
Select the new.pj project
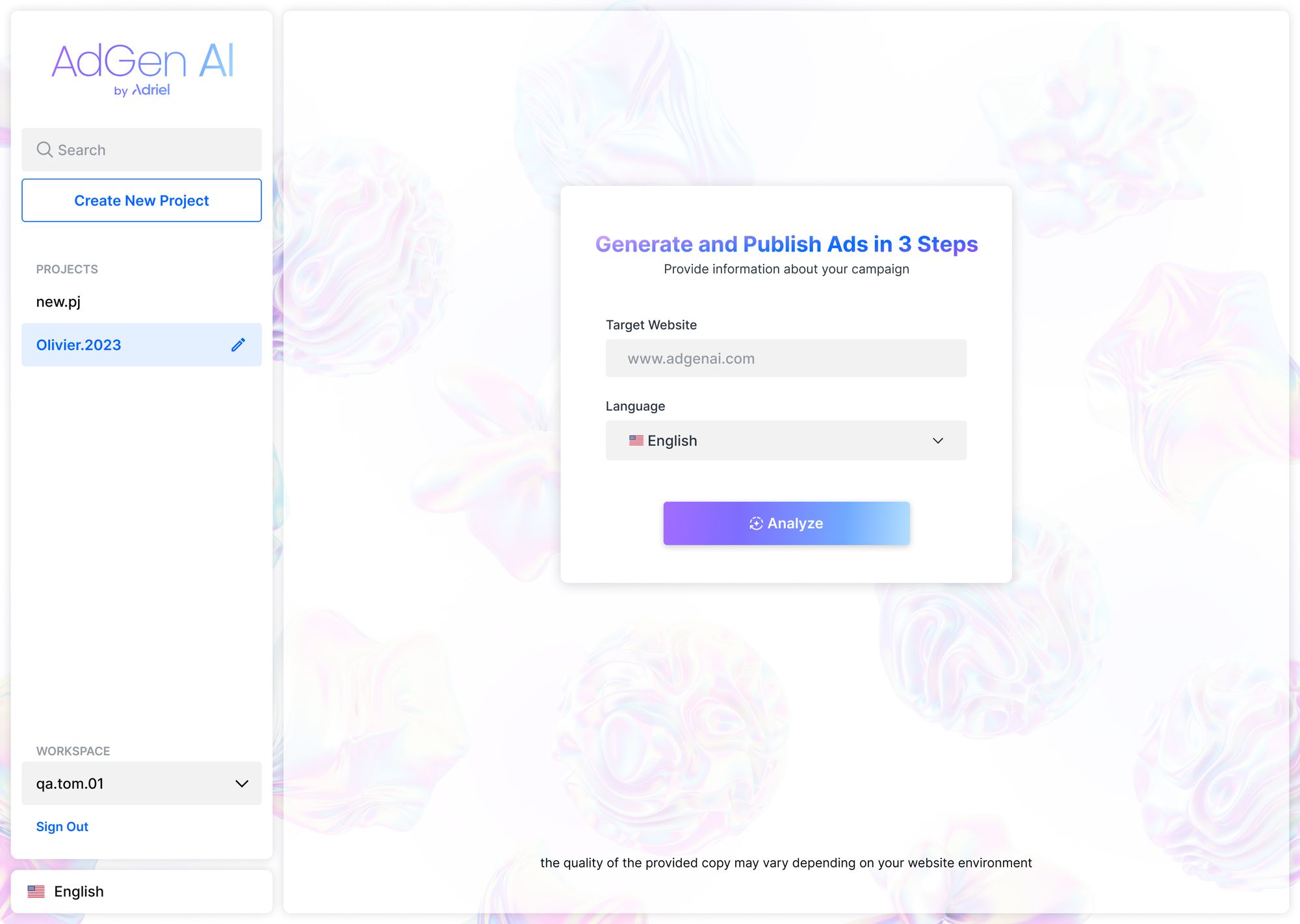pos(57,301)
